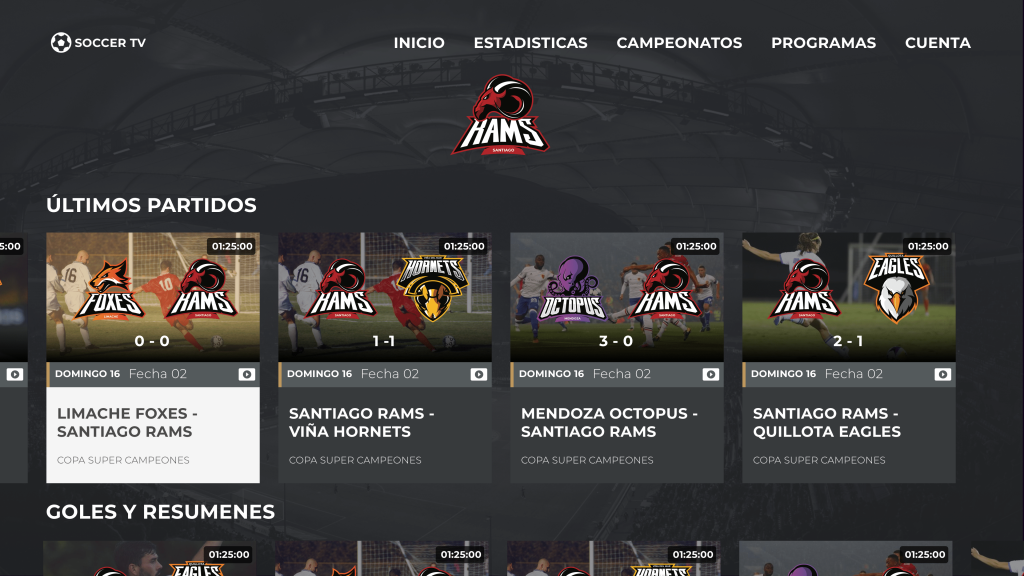Click the play icon on partially hidden left card

14,374
